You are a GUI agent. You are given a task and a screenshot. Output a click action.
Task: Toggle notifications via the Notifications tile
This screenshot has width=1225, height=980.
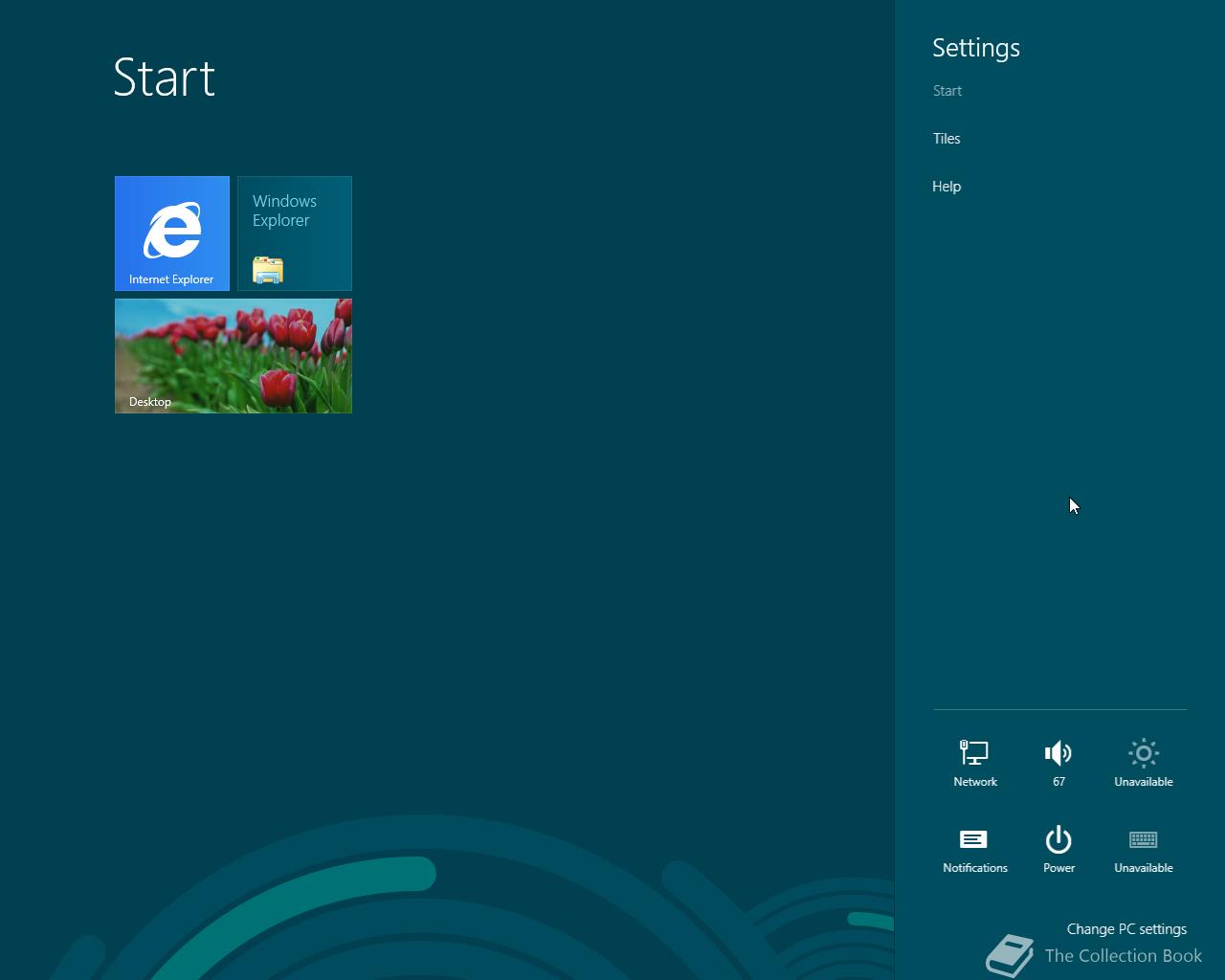974,848
